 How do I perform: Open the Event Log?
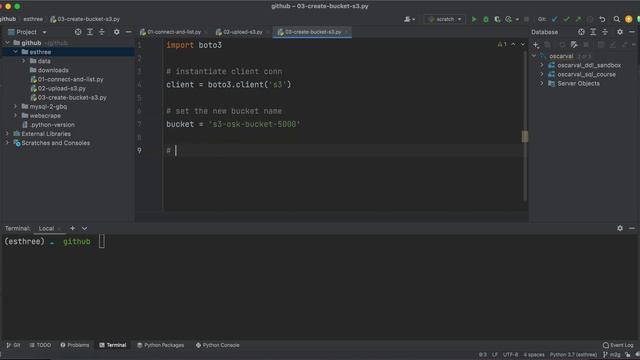tap(618, 345)
